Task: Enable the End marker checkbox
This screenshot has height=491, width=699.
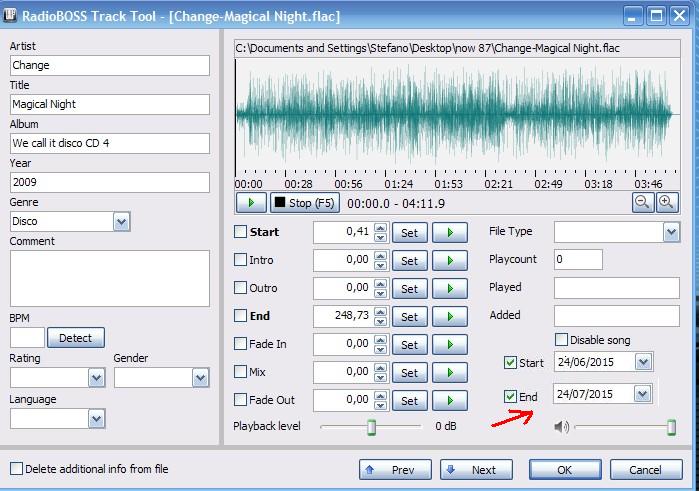Action: (x=240, y=316)
